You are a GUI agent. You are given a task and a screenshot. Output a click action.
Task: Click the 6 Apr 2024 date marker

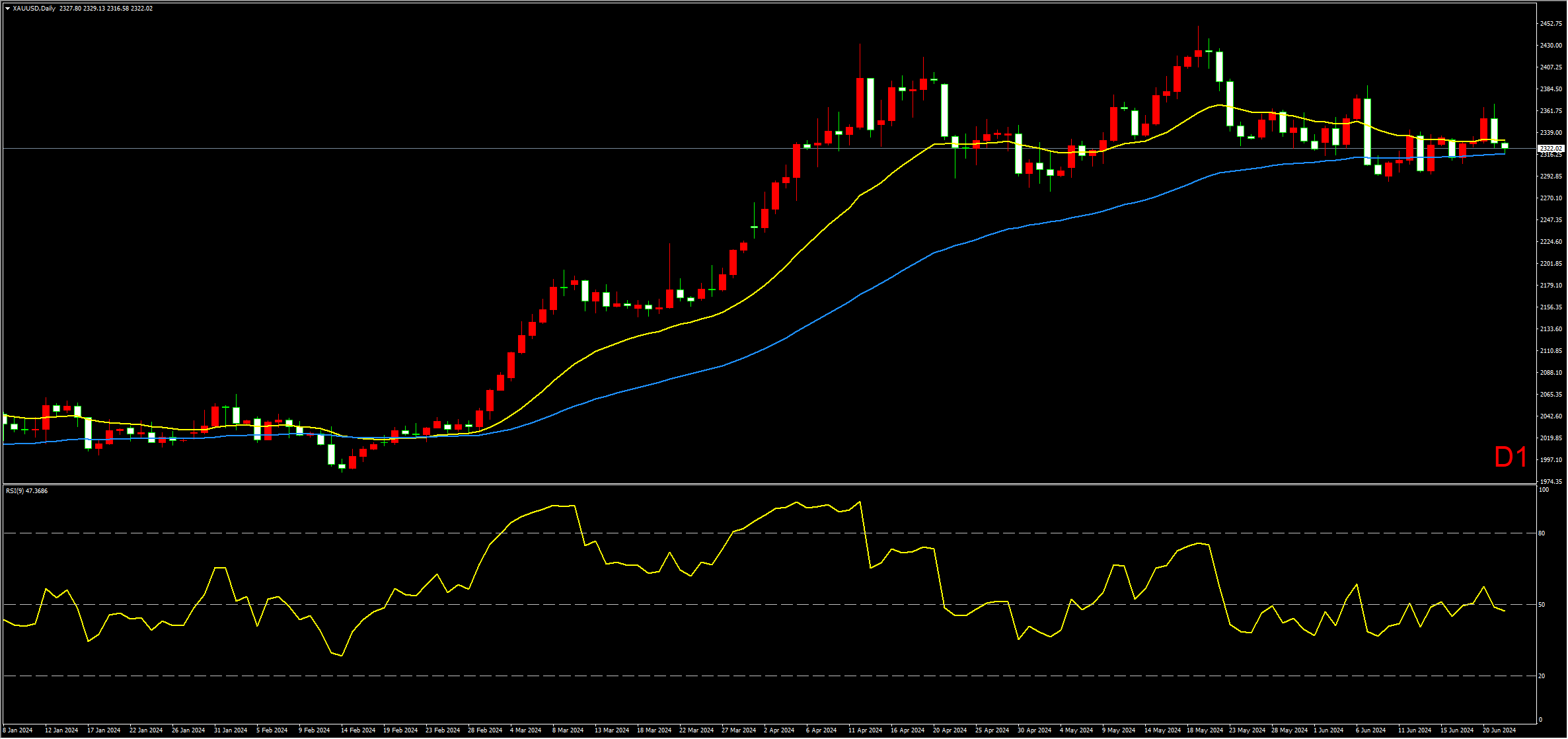coord(822,730)
